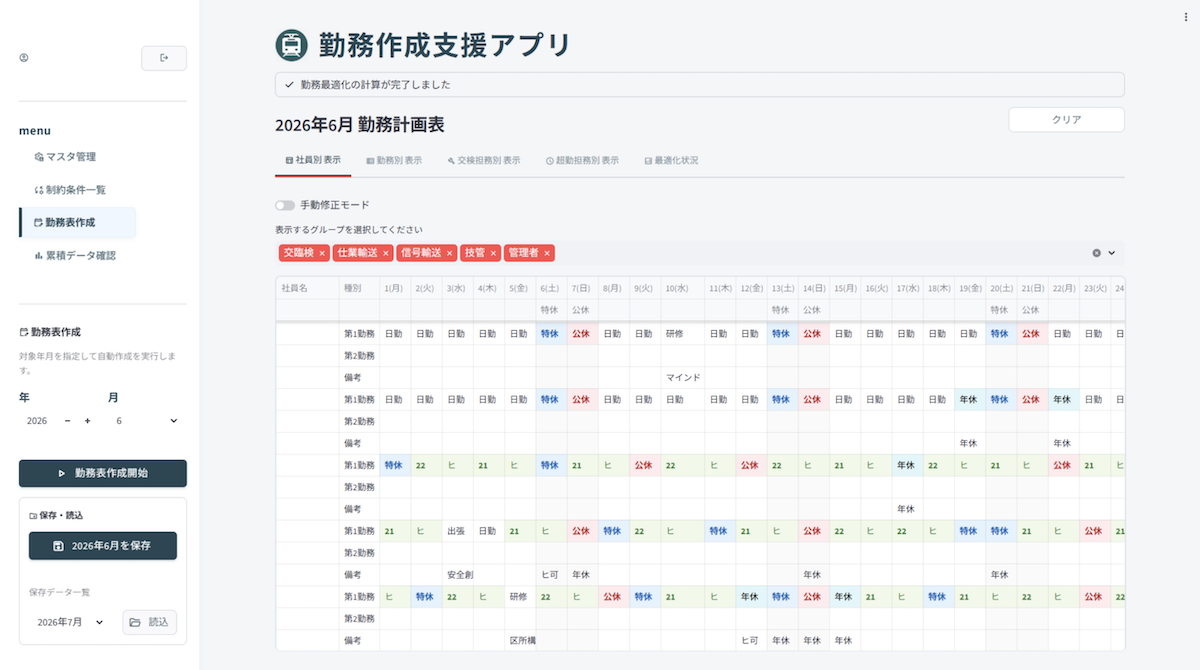Click the folder icon on 読込 button
The image size is (1200, 670).
click(136, 622)
